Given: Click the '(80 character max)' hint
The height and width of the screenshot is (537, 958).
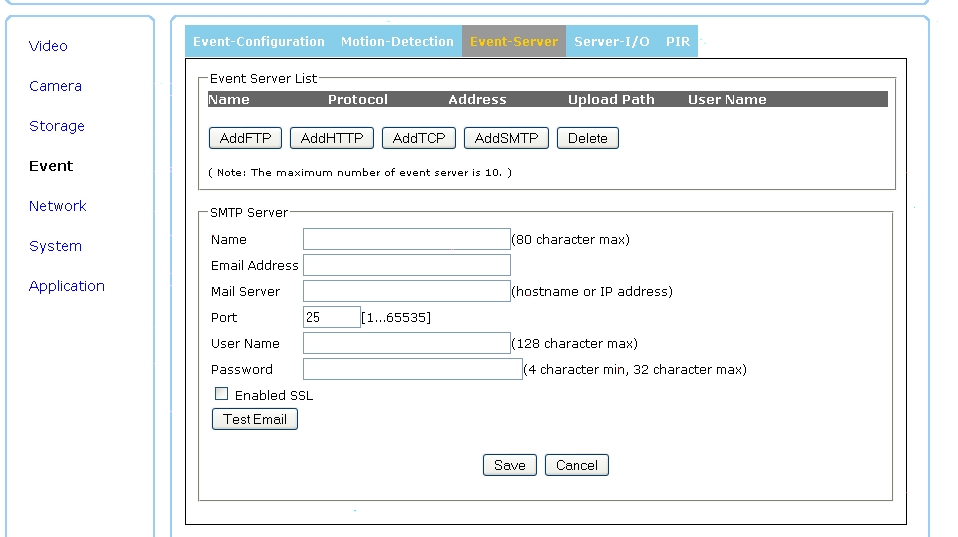Looking at the screenshot, I should 571,239.
